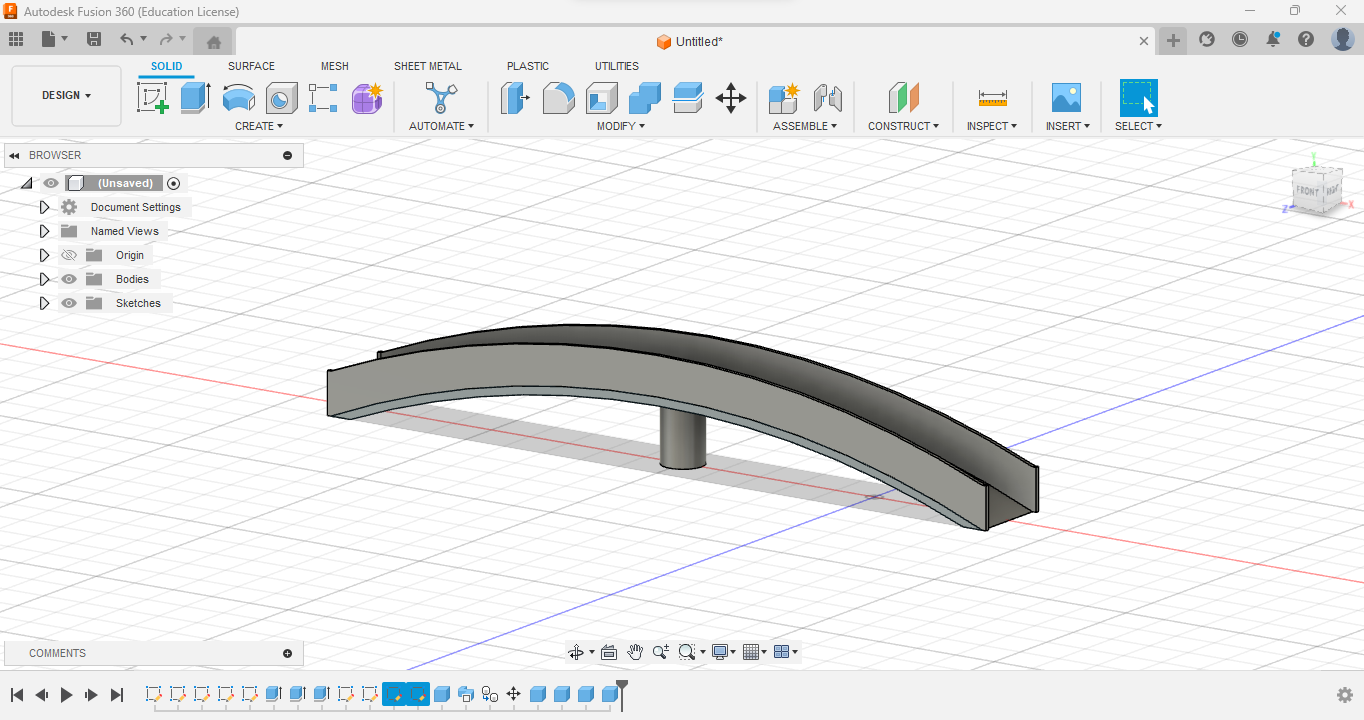Expand the Comments panel
The image size is (1364, 720).
tap(288, 653)
